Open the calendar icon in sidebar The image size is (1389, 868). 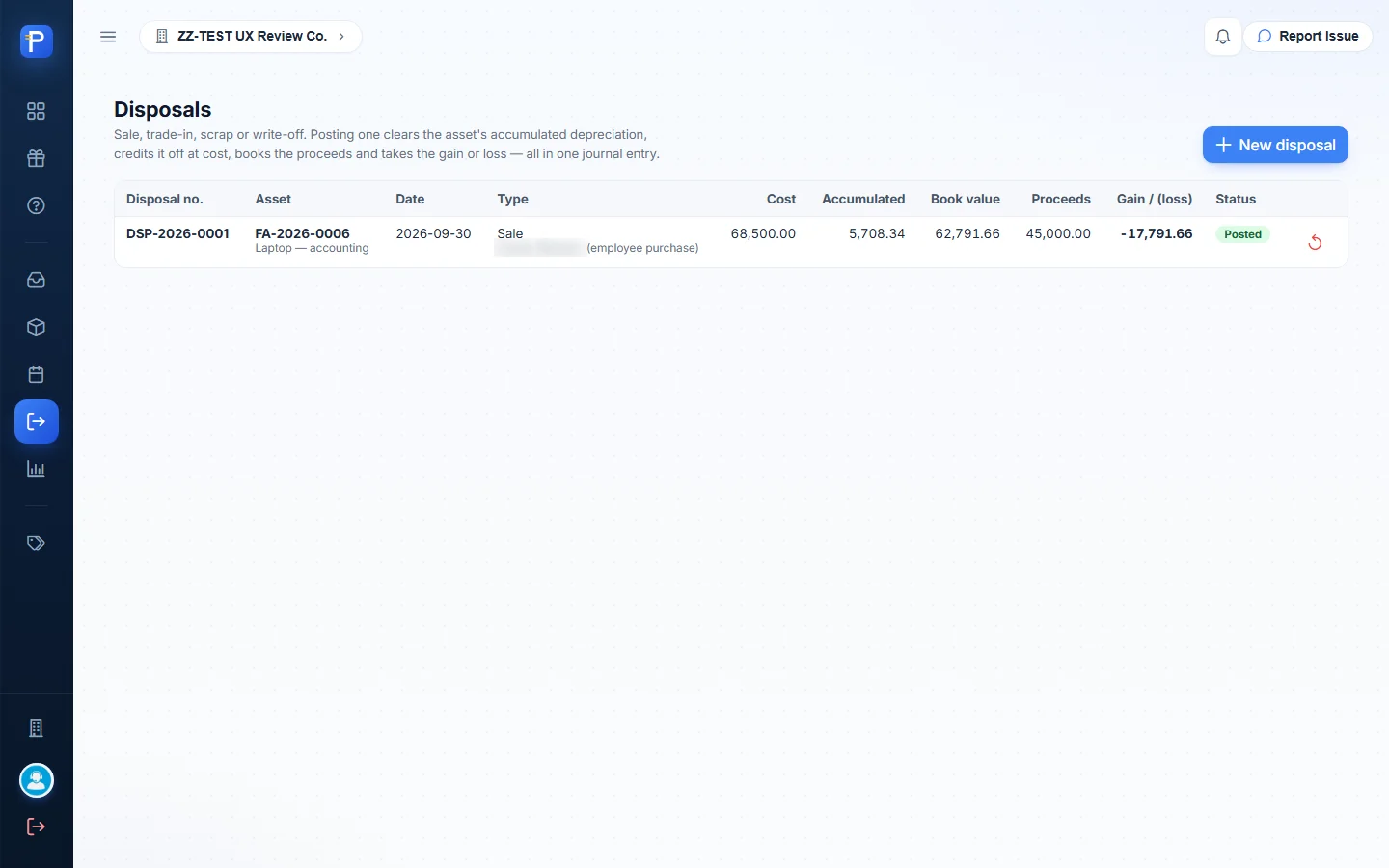click(37, 374)
